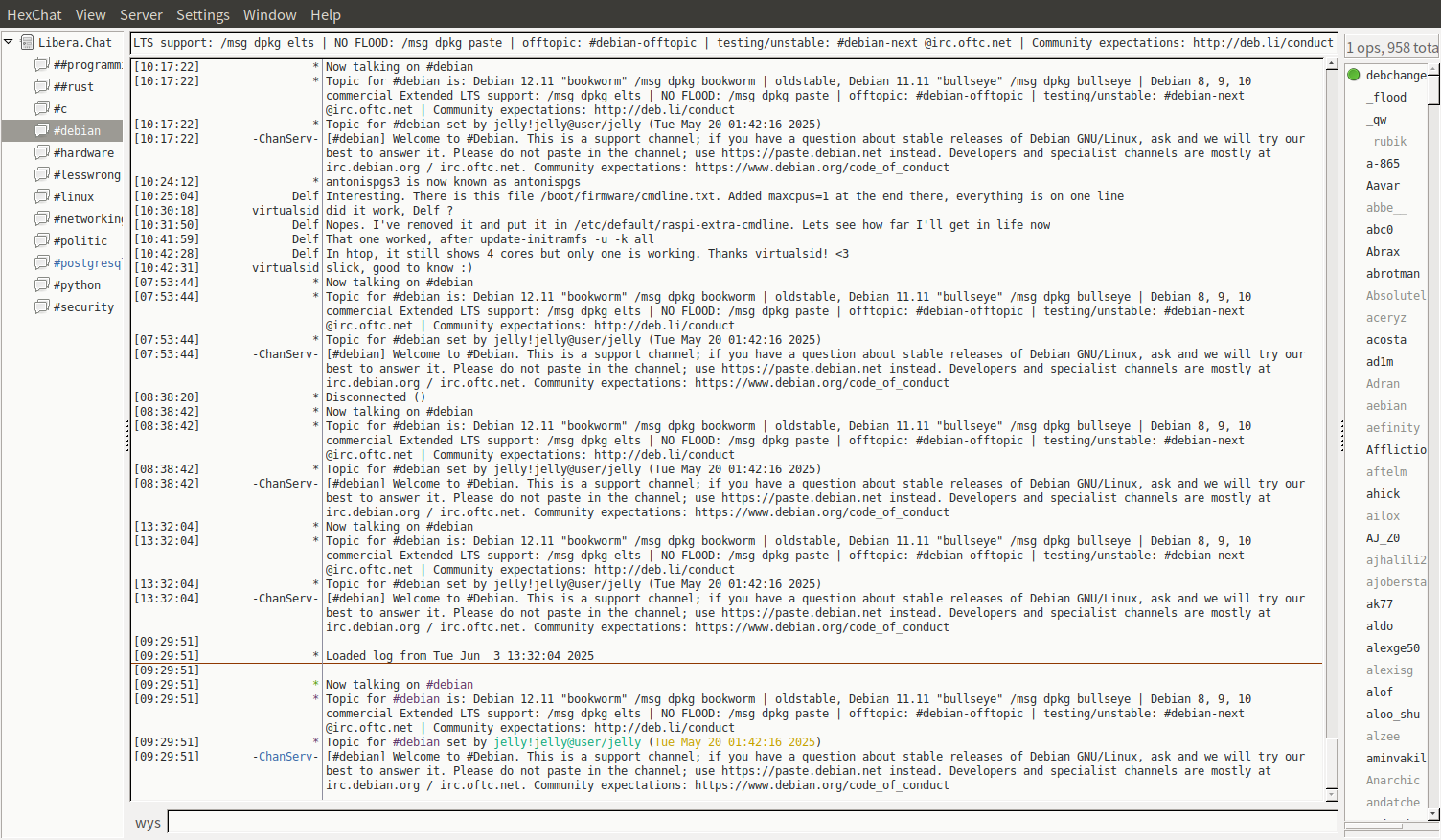
Task: Select user alexge50 in the user list
Action: coord(1393,647)
